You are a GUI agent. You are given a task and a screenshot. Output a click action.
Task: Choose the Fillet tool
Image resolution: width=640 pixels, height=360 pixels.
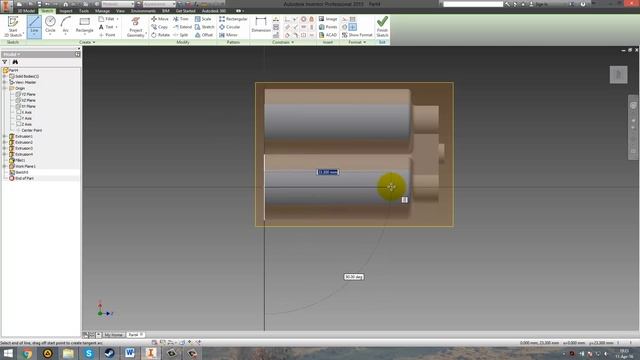click(x=107, y=19)
